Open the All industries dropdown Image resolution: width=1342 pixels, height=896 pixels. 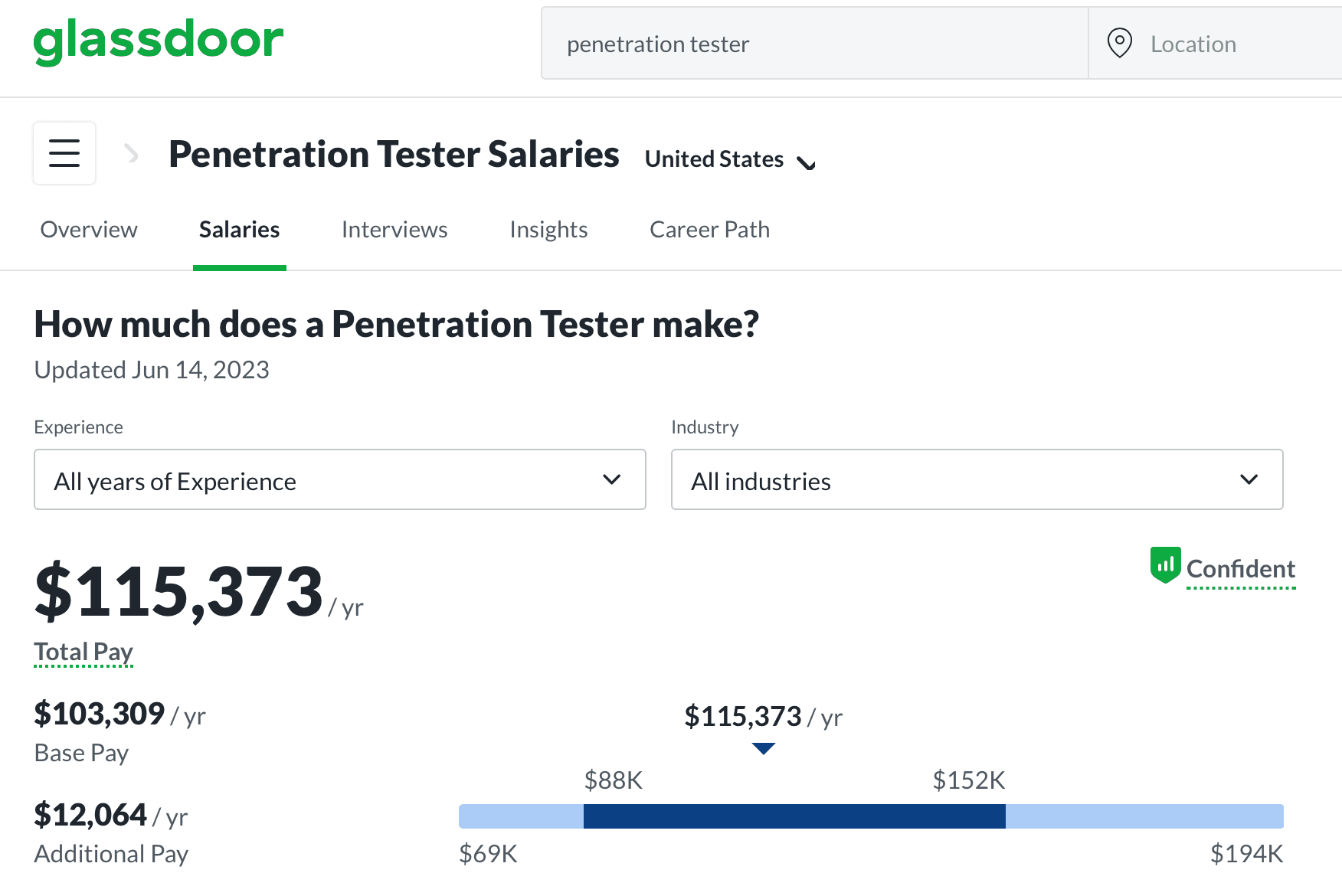(977, 480)
